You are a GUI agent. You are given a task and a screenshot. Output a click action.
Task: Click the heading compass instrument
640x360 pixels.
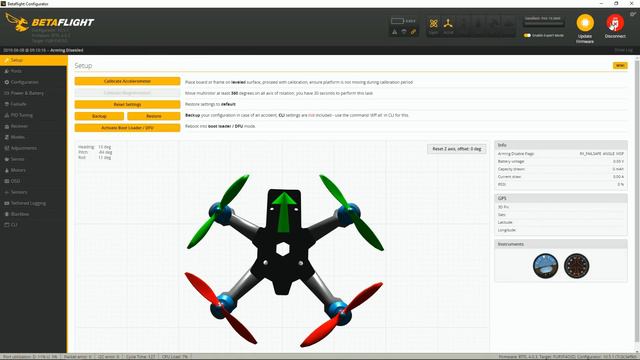click(x=576, y=266)
